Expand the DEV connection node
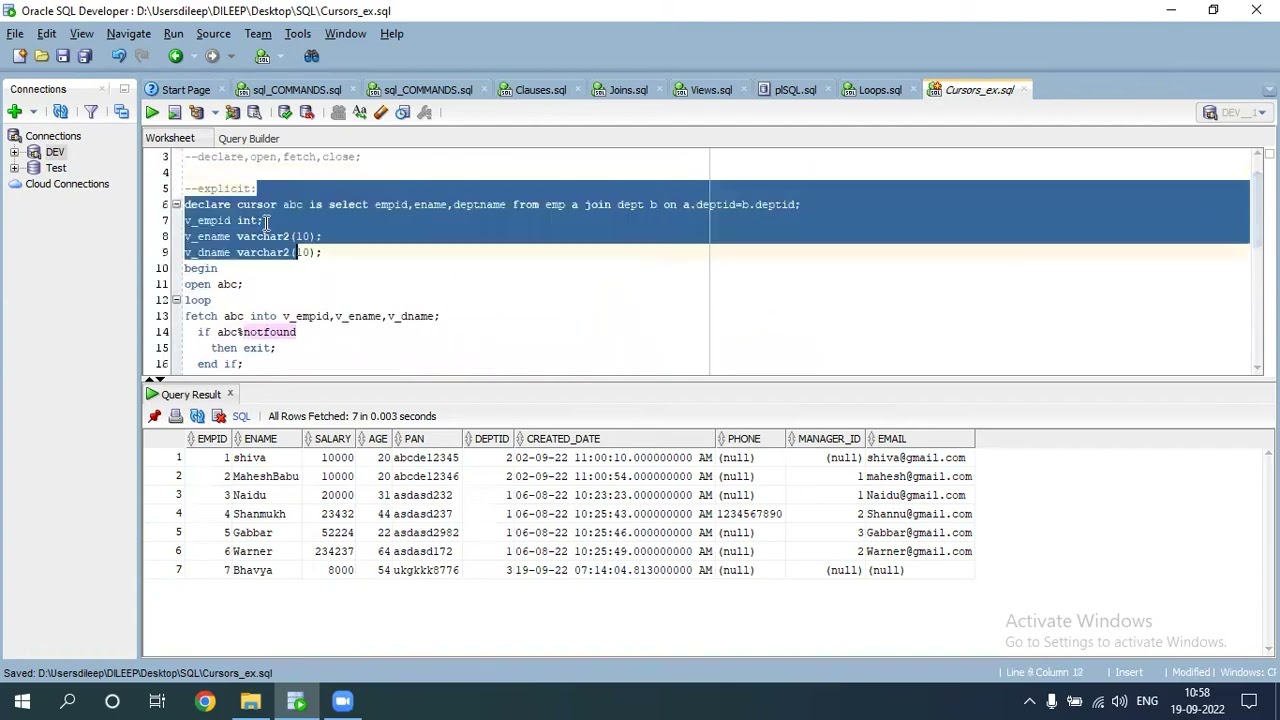 coord(14,152)
